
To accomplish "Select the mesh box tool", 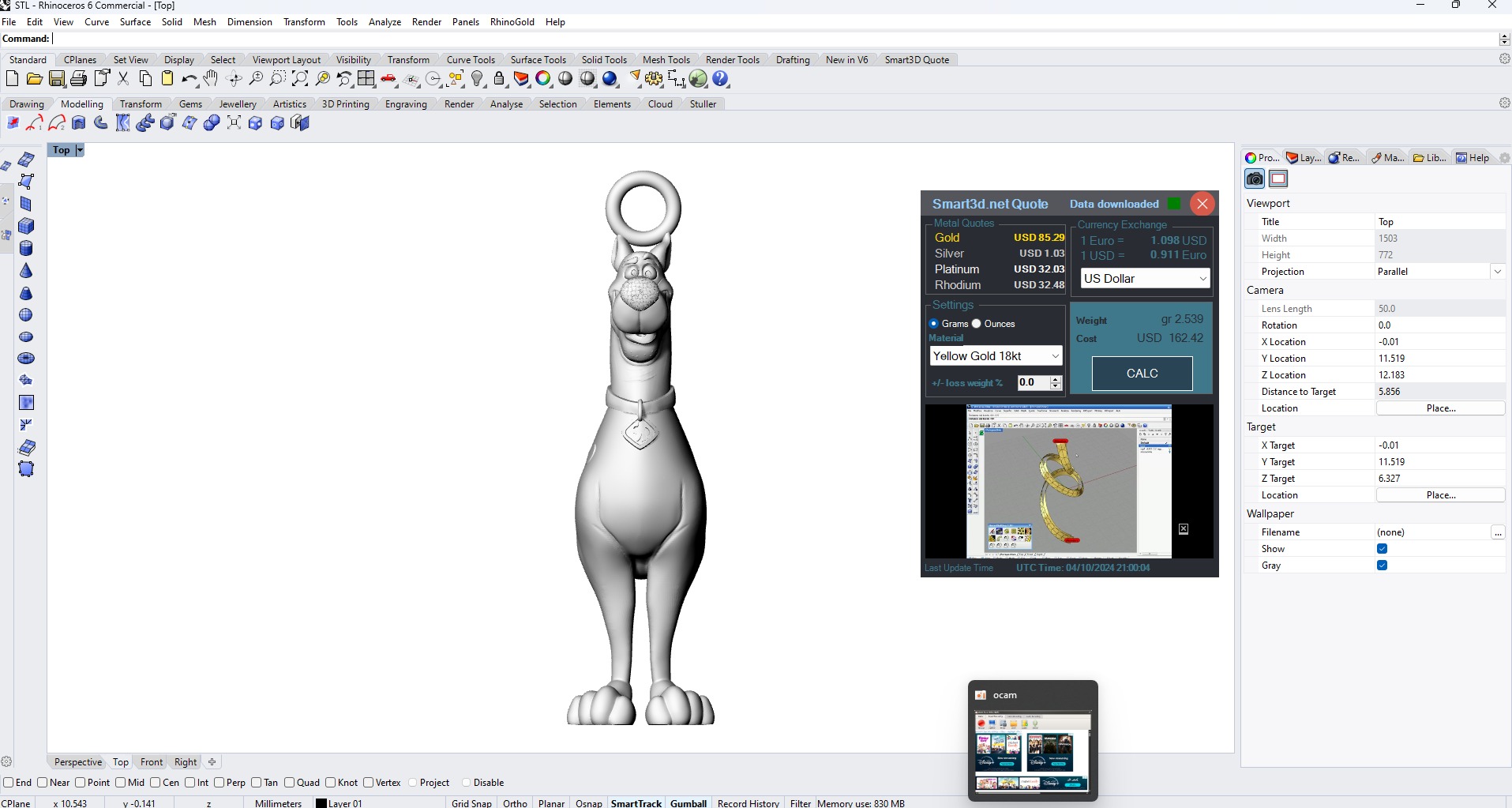I will click(26, 226).
